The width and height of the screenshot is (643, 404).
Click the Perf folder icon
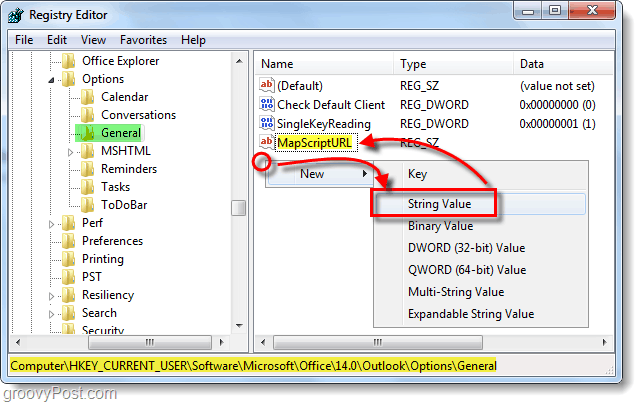click(69, 224)
